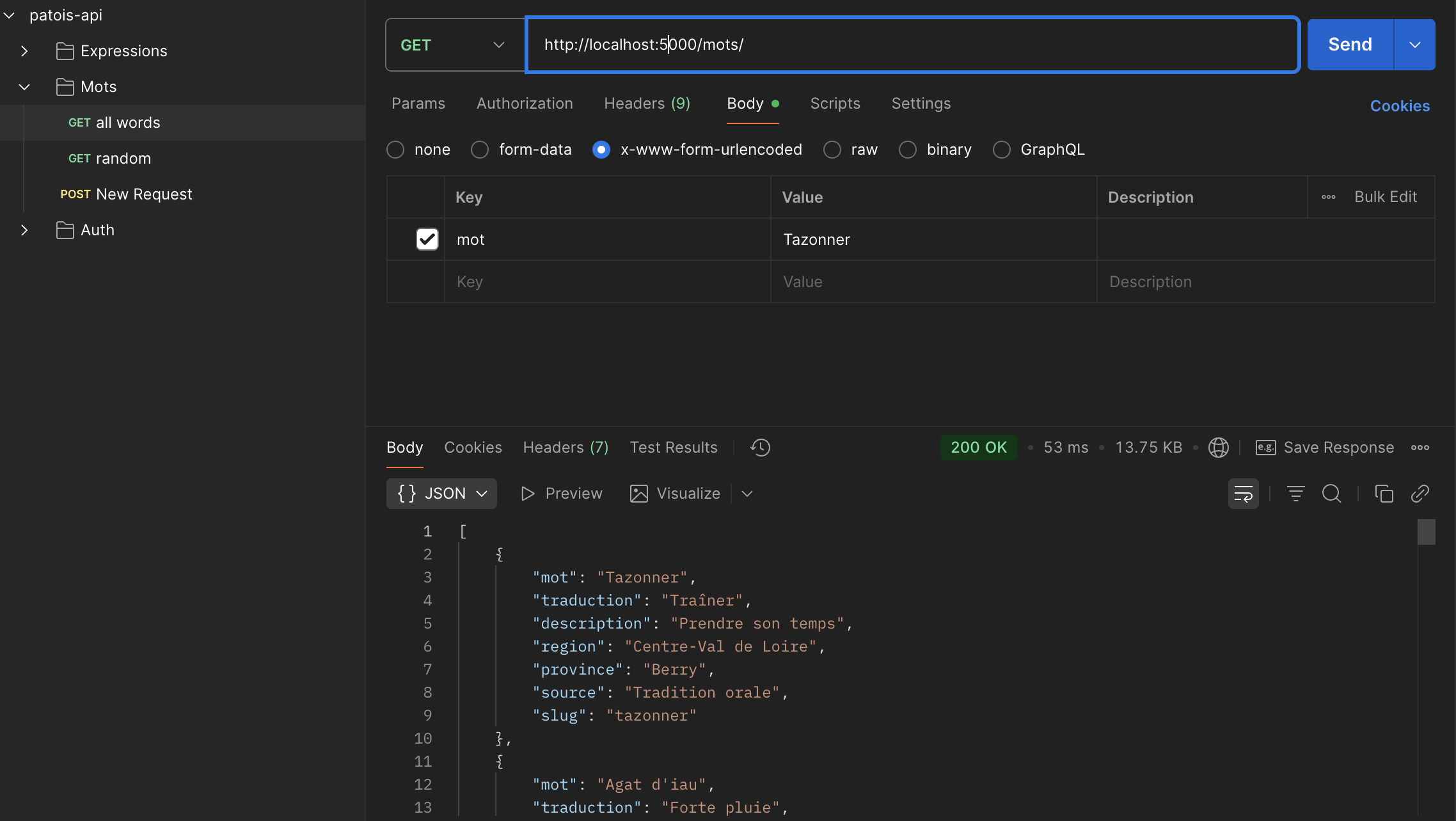Screen dimensions: 1456x821
Task: Switch to the Headers (9) tab
Action: [647, 104]
